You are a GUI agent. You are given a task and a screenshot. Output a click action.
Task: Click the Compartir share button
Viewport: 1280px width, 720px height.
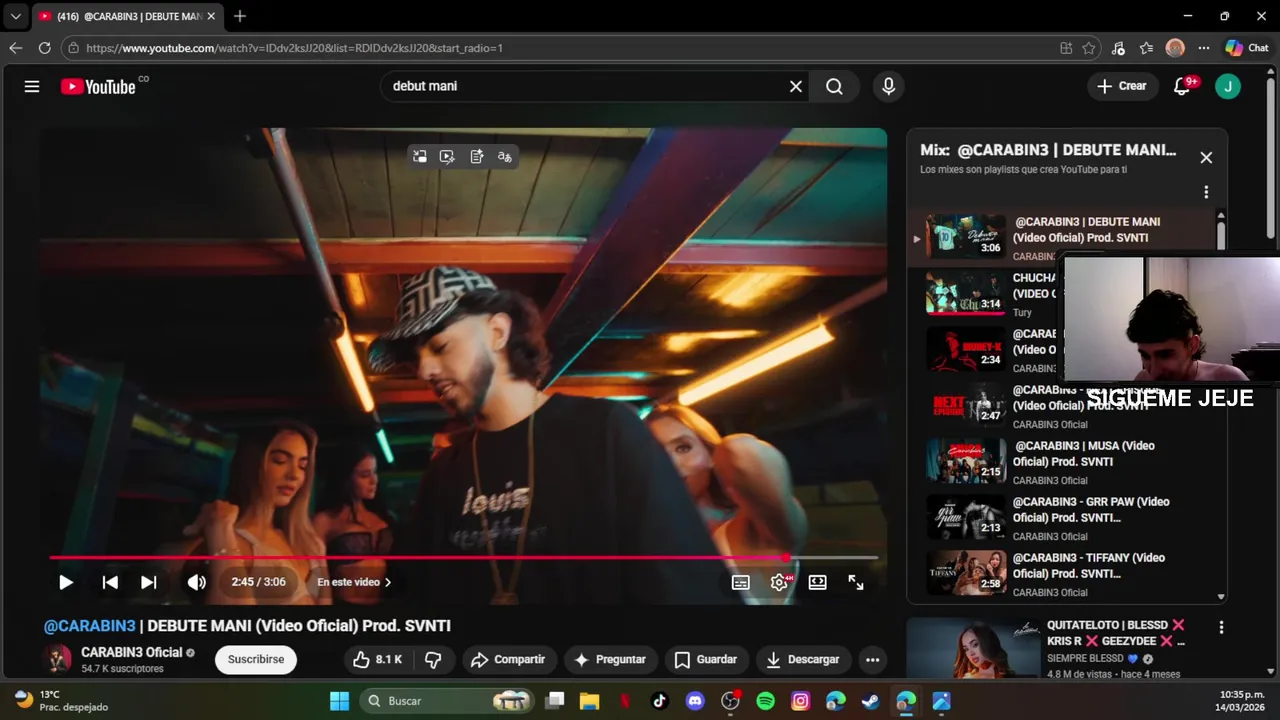click(x=508, y=659)
